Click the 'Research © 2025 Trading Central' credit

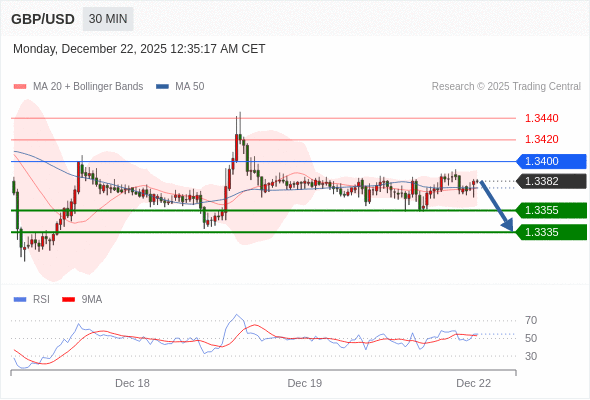click(x=506, y=87)
